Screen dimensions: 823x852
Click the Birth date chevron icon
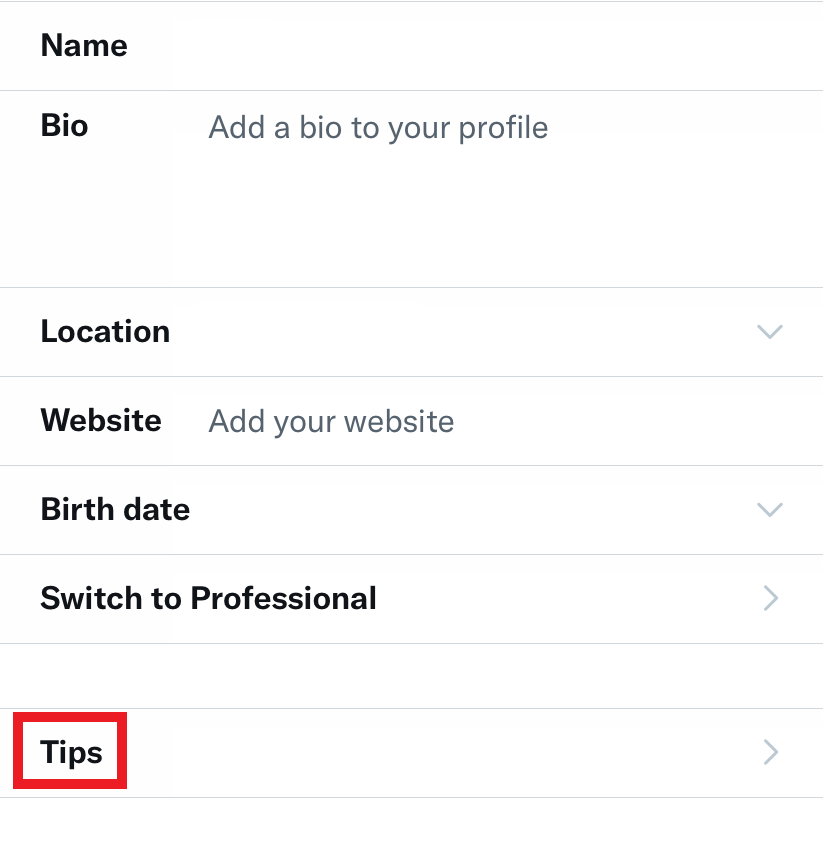pos(770,509)
